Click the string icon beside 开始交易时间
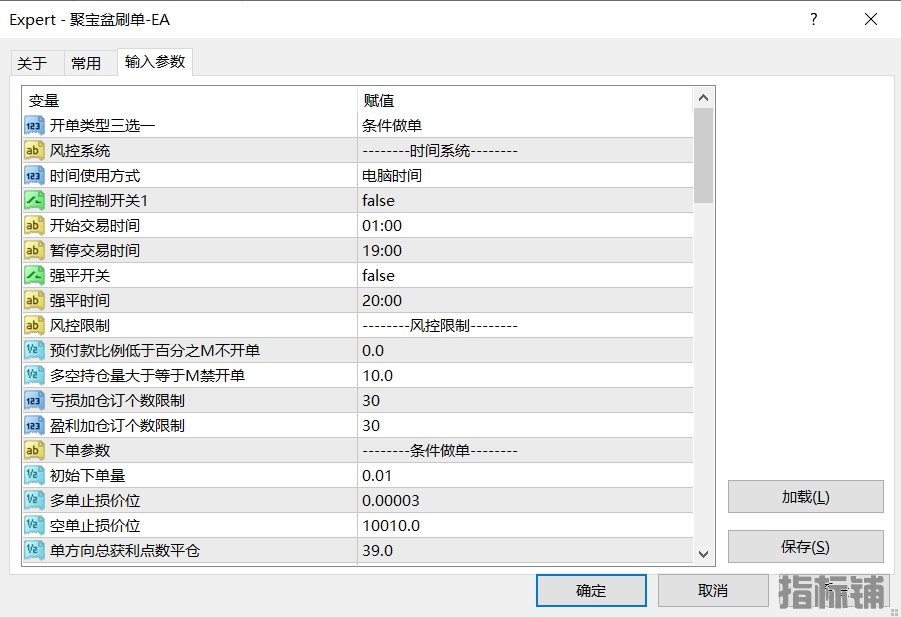The width and height of the screenshot is (901, 617). pos(34,225)
